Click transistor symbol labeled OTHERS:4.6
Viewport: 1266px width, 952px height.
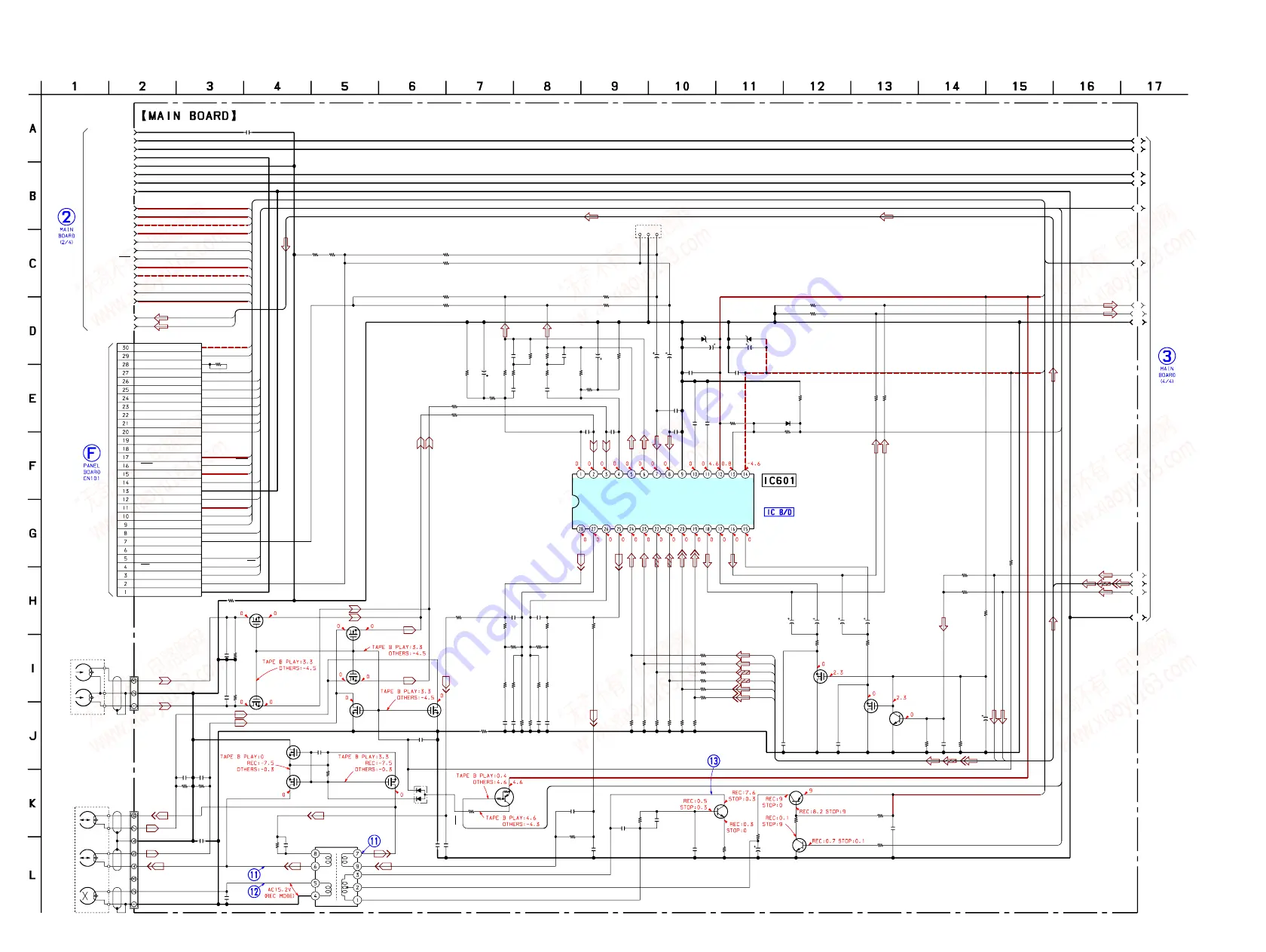pos(504,796)
